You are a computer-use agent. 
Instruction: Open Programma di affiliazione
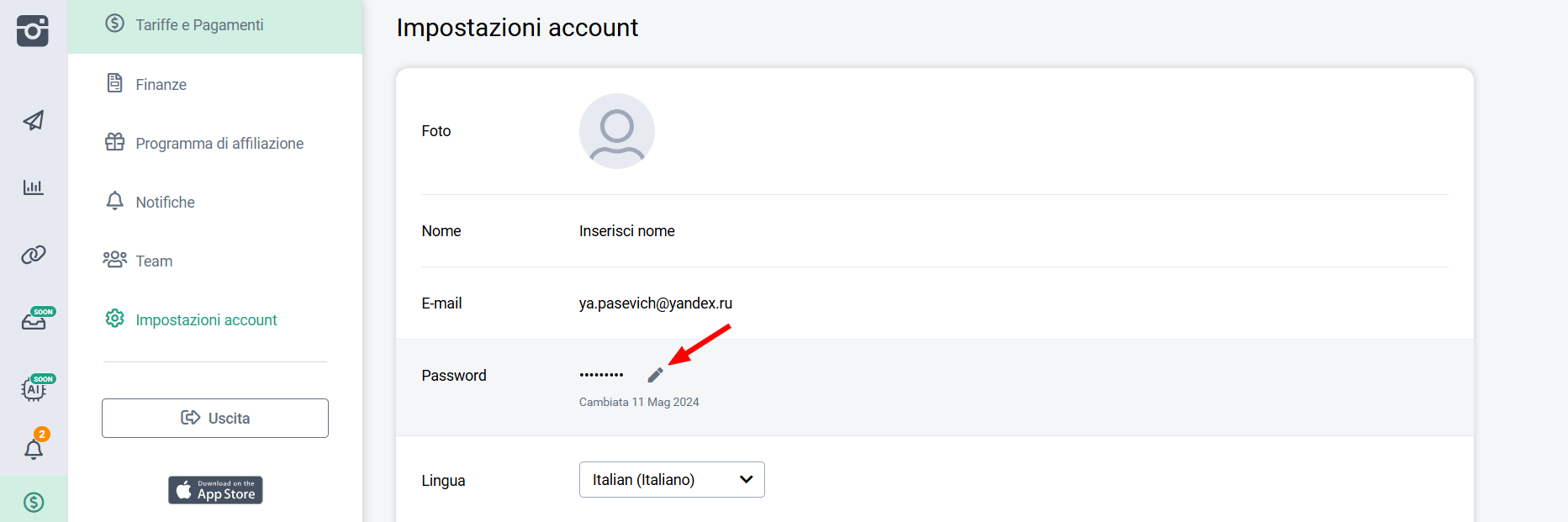click(x=219, y=143)
